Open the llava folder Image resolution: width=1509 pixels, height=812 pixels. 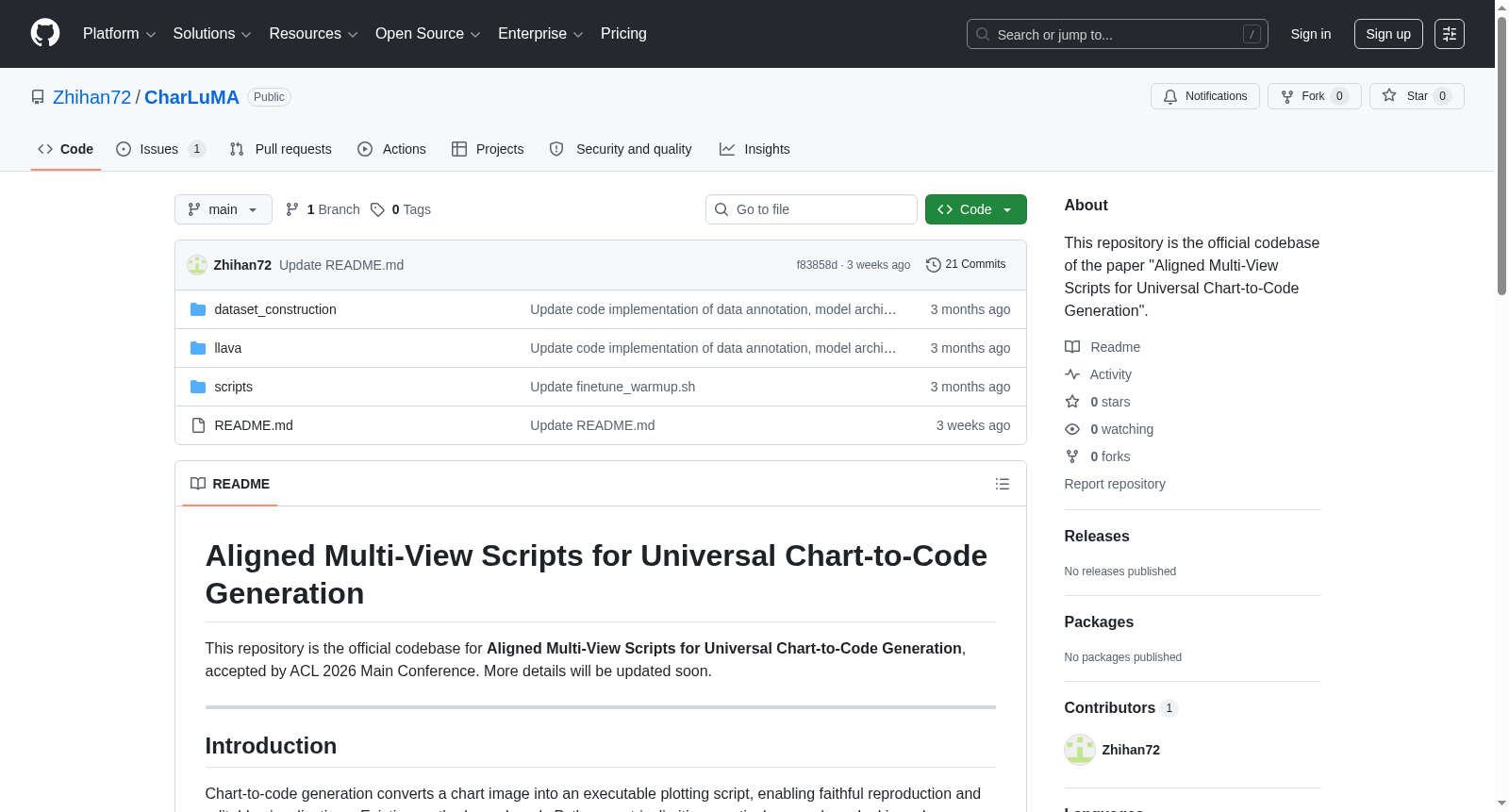pyautogui.click(x=228, y=348)
